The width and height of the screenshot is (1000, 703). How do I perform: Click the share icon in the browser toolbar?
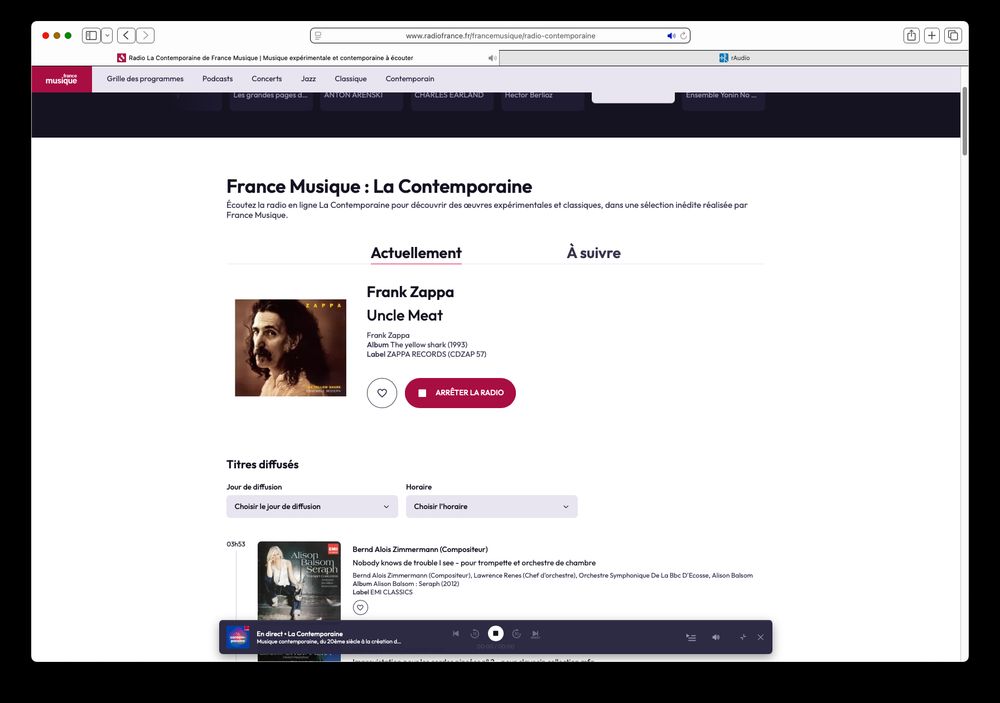911,34
